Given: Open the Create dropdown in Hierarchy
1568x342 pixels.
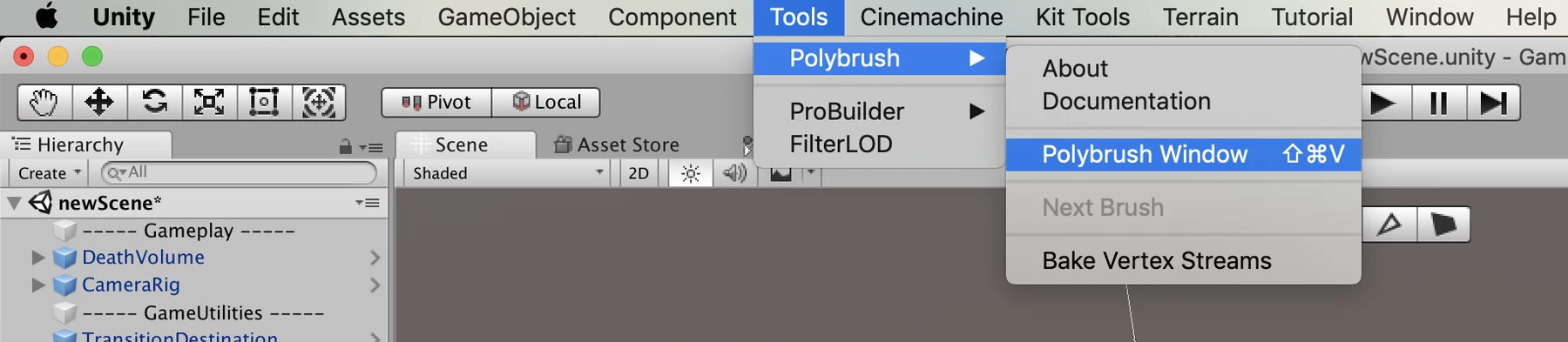Looking at the screenshot, I should point(49,172).
